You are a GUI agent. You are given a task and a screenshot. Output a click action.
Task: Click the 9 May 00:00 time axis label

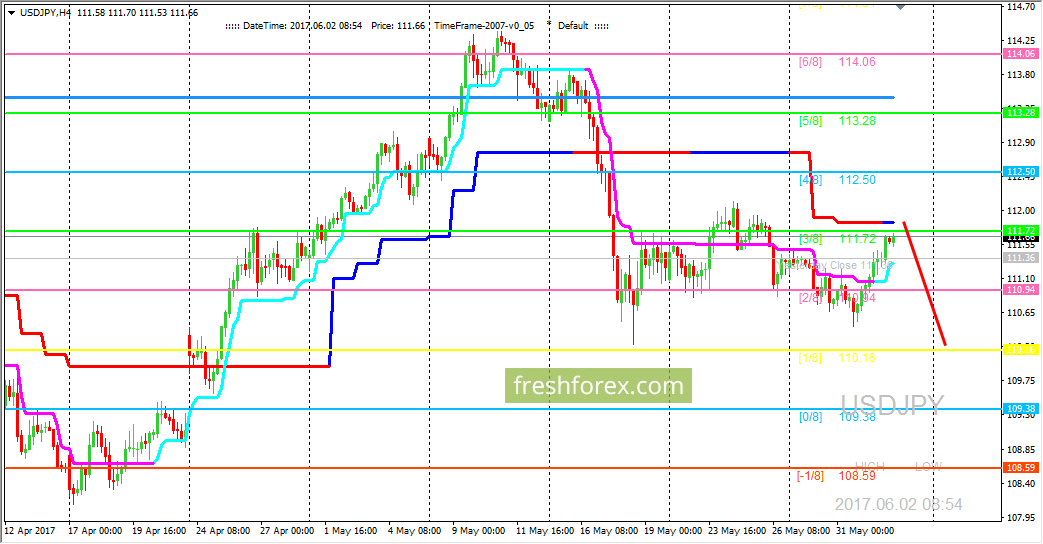[x=478, y=531]
